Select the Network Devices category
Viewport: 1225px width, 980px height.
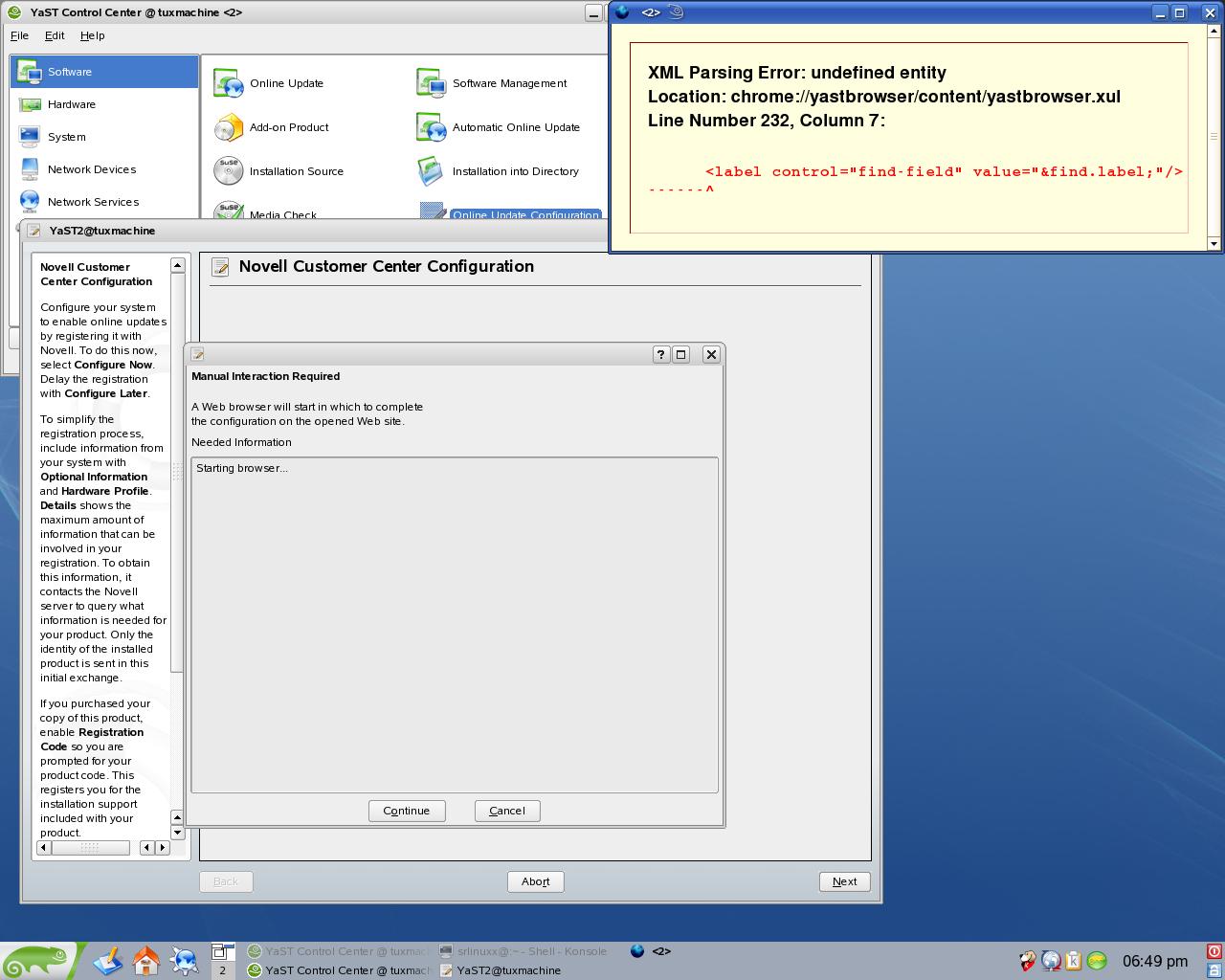click(105, 169)
